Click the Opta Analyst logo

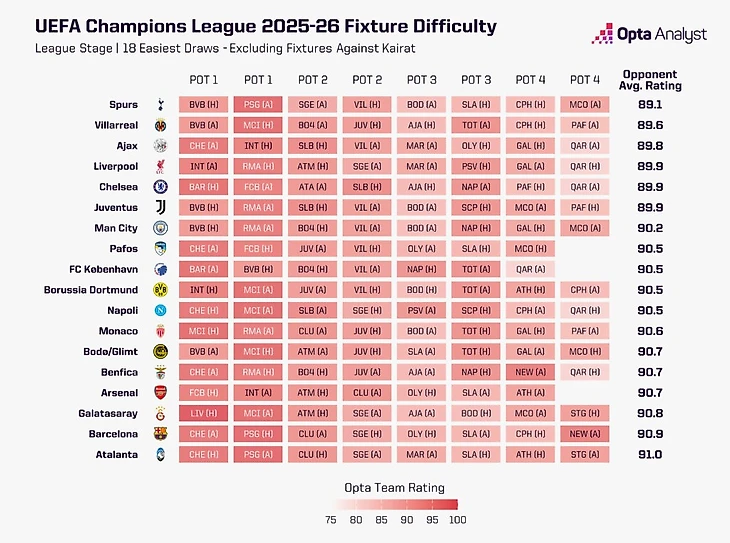649,34
